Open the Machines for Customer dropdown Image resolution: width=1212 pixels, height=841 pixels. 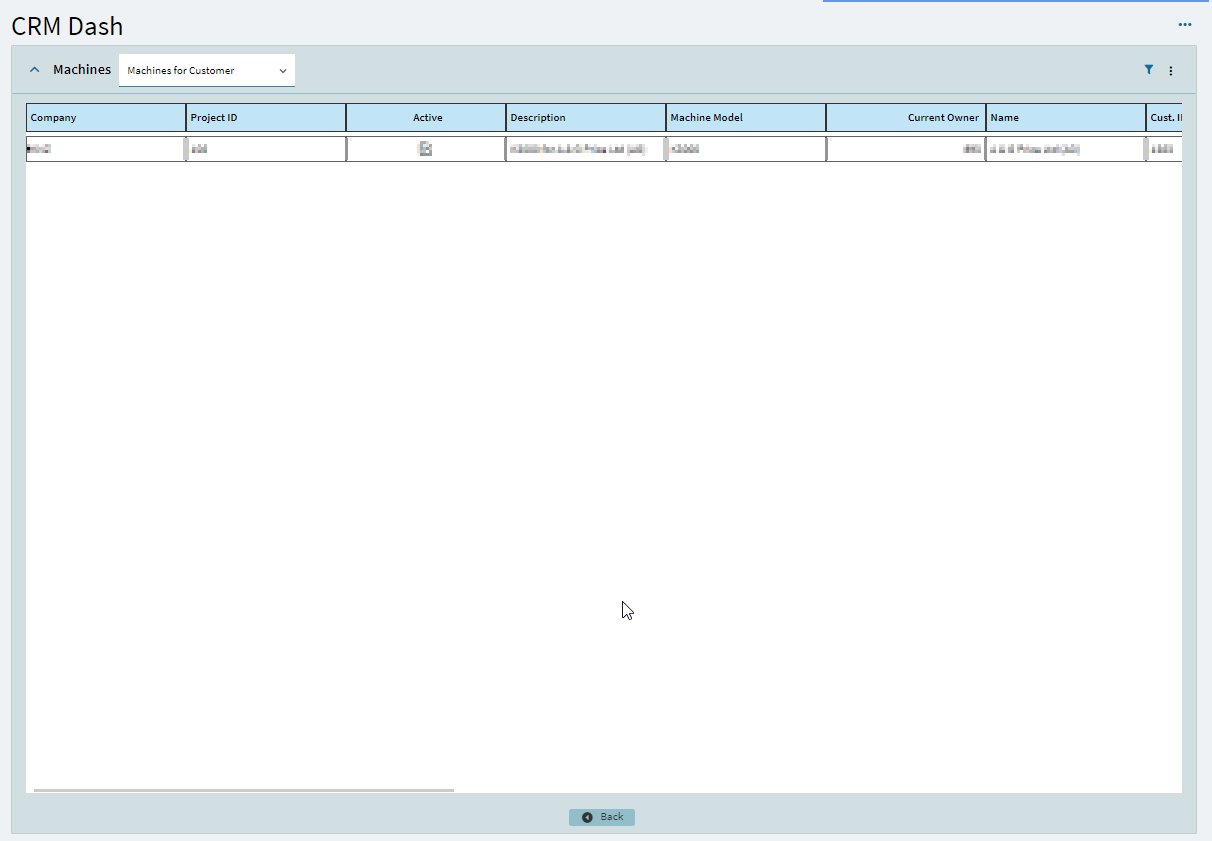207,71
